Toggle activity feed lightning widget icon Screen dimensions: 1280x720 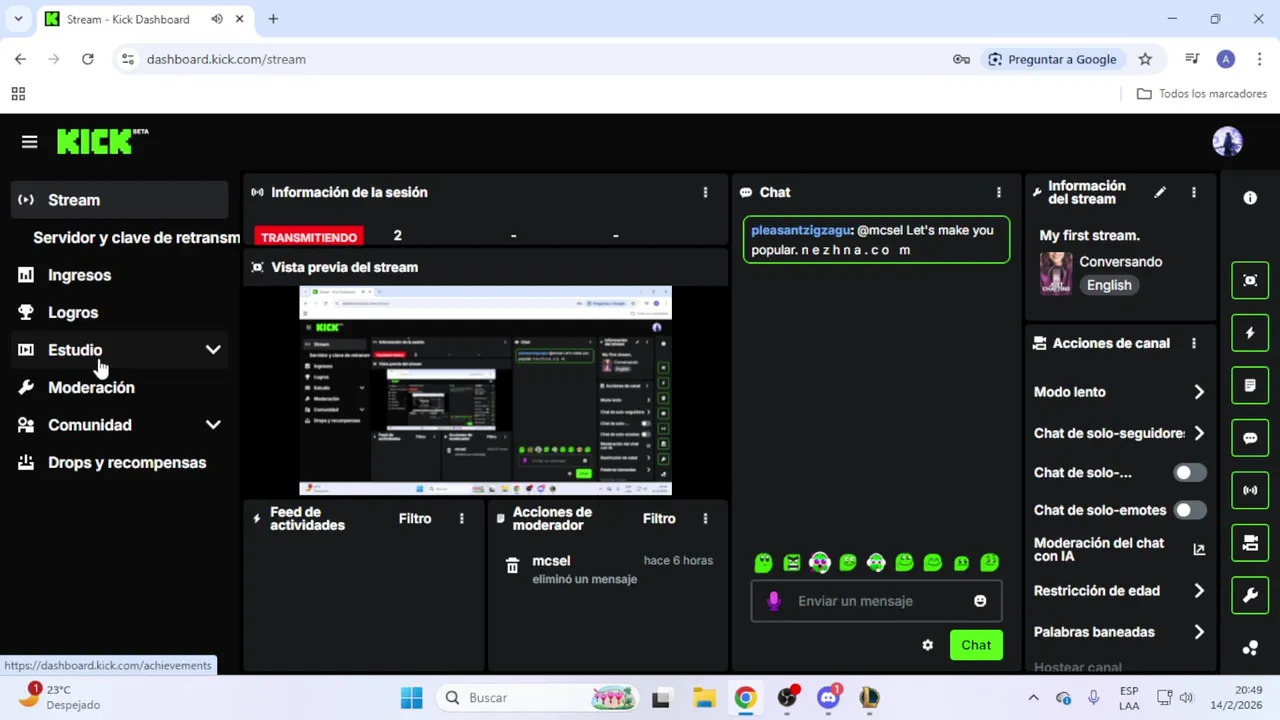1250,333
